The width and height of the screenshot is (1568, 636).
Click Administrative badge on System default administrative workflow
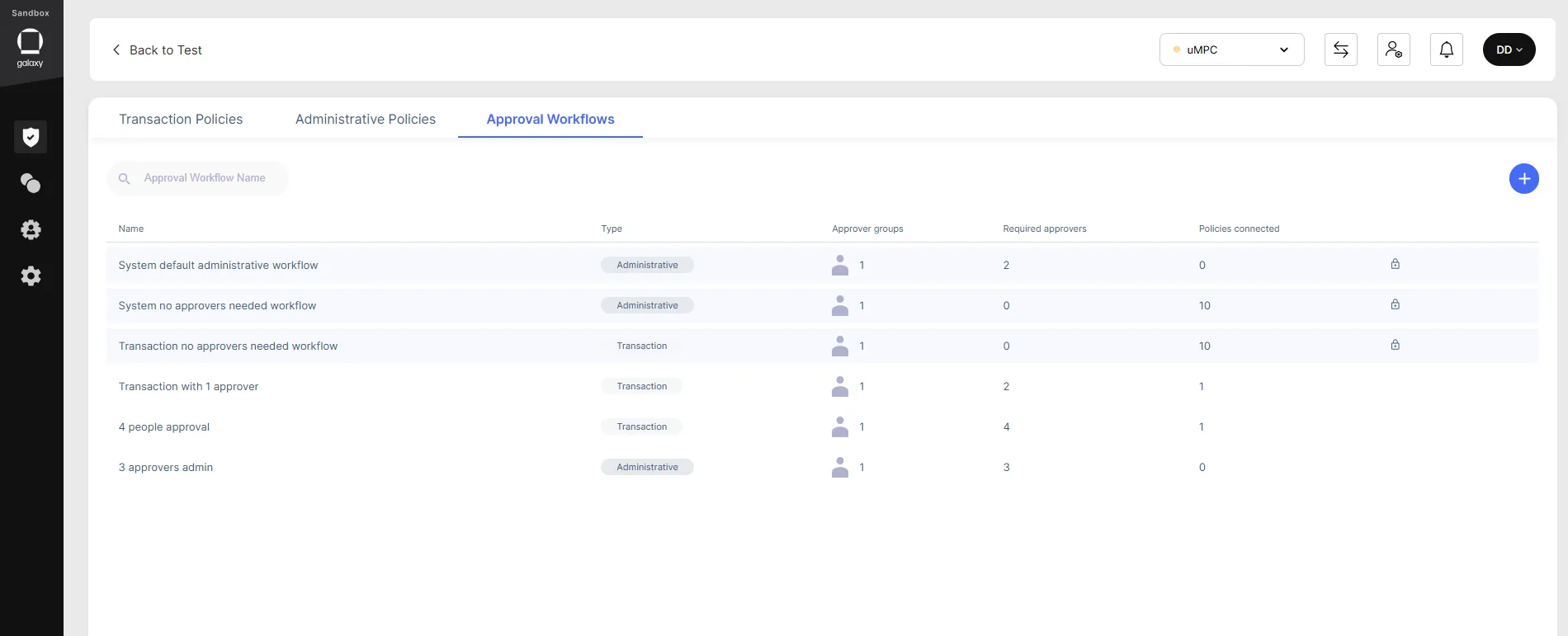pos(647,265)
